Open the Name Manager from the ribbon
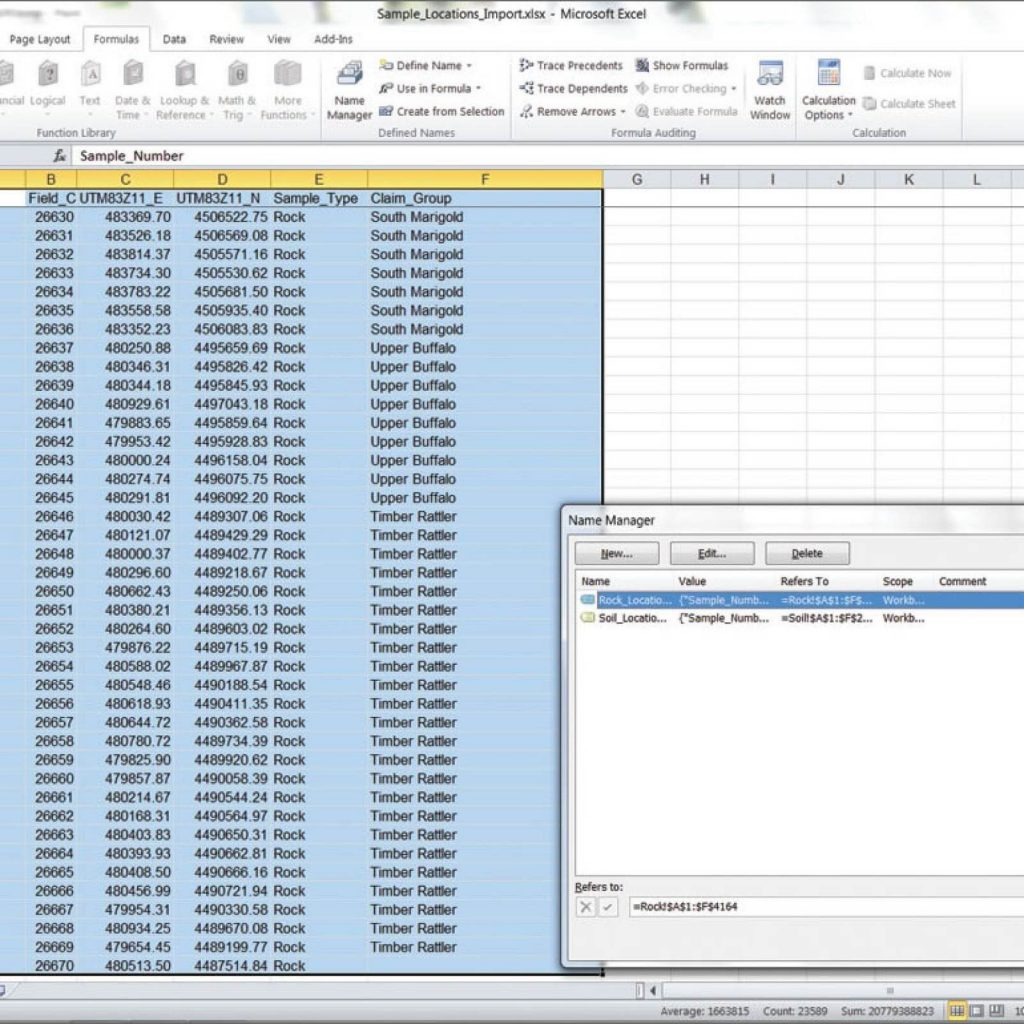The width and height of the screenshot is (1024, 1024). 349,88
